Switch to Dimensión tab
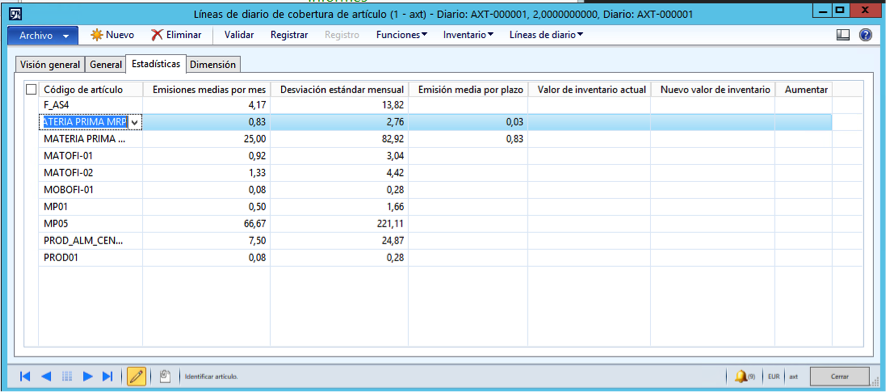 (213, 65)
